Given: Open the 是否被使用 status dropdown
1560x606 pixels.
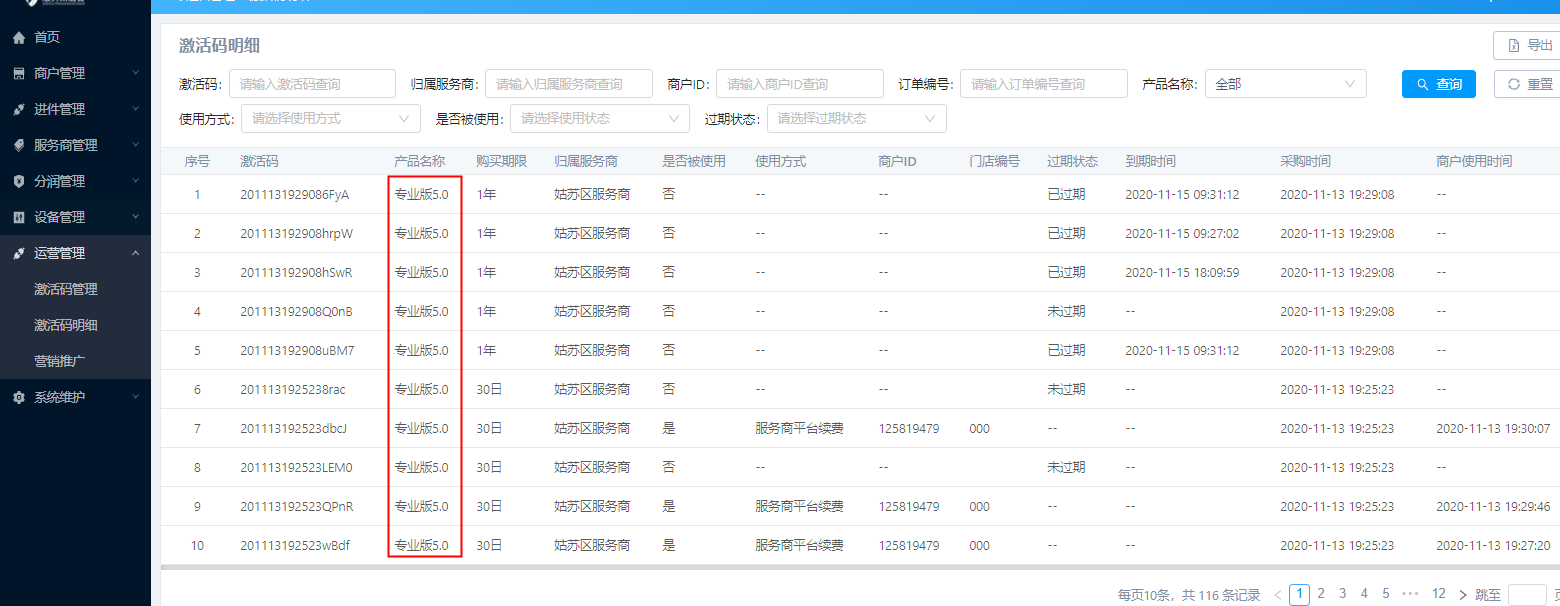Looking at the screenshot, I should coord(599,118).
